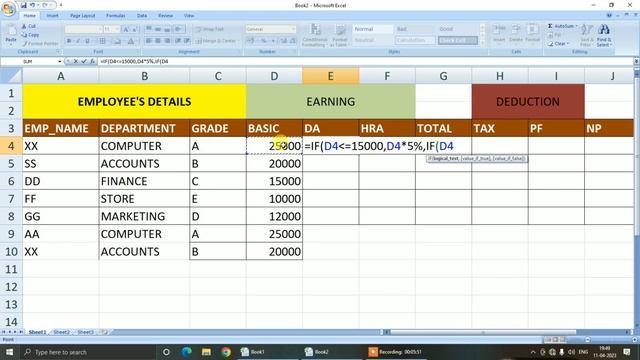Cancel the formula entry with X
This screenshot has width=640, height=360.
76,62
